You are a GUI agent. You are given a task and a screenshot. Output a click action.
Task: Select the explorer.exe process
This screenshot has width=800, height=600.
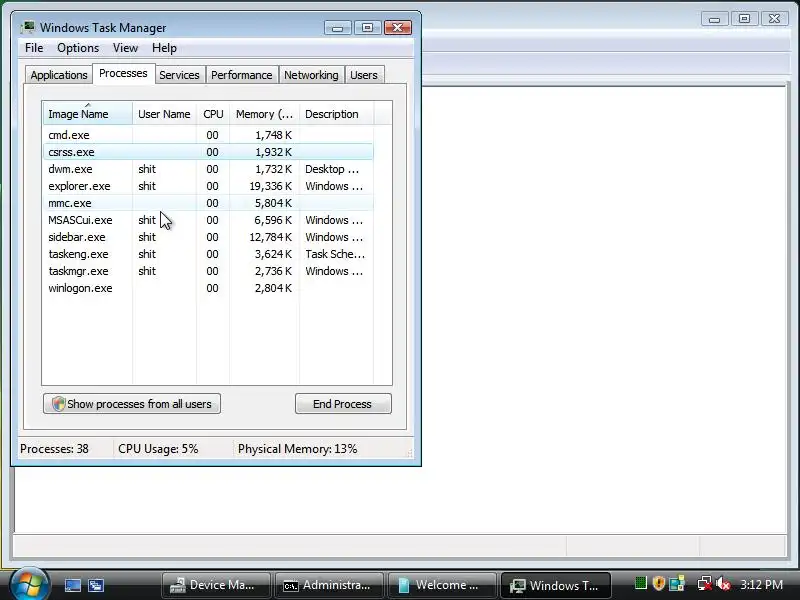tap(208, 186)
